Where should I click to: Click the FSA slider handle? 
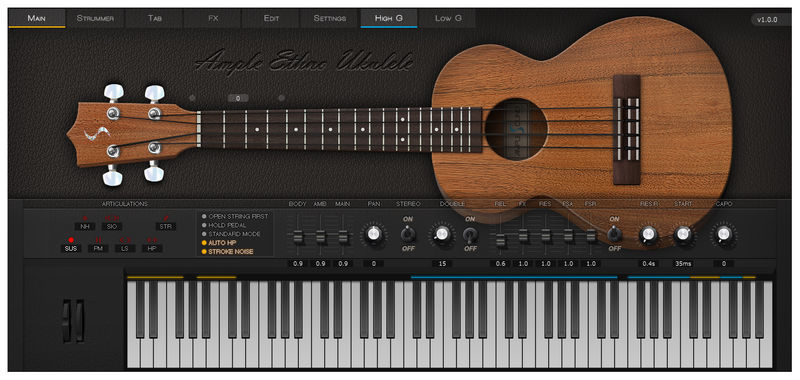click(568, 236)
